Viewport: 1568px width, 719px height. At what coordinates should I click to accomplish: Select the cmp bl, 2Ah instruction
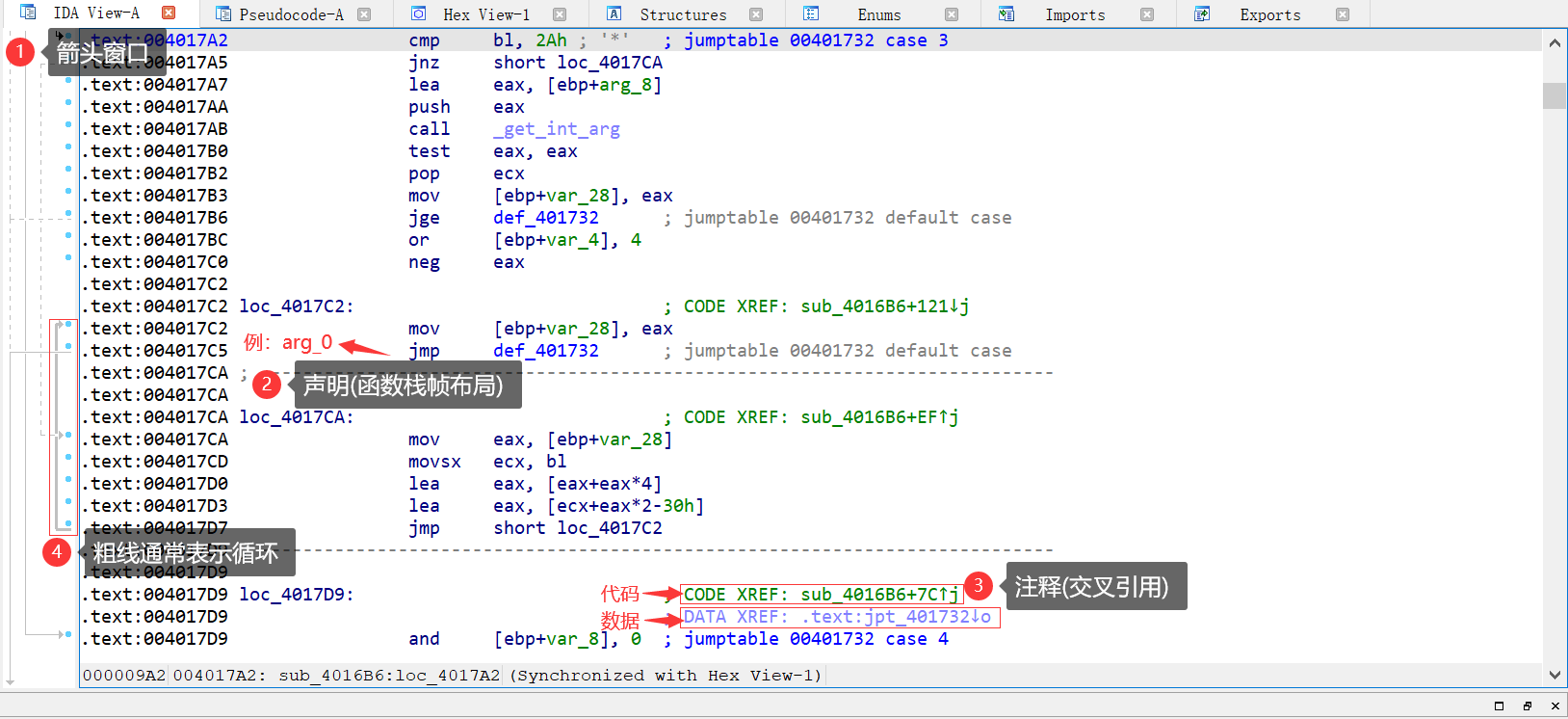click(x=487, y=40)
